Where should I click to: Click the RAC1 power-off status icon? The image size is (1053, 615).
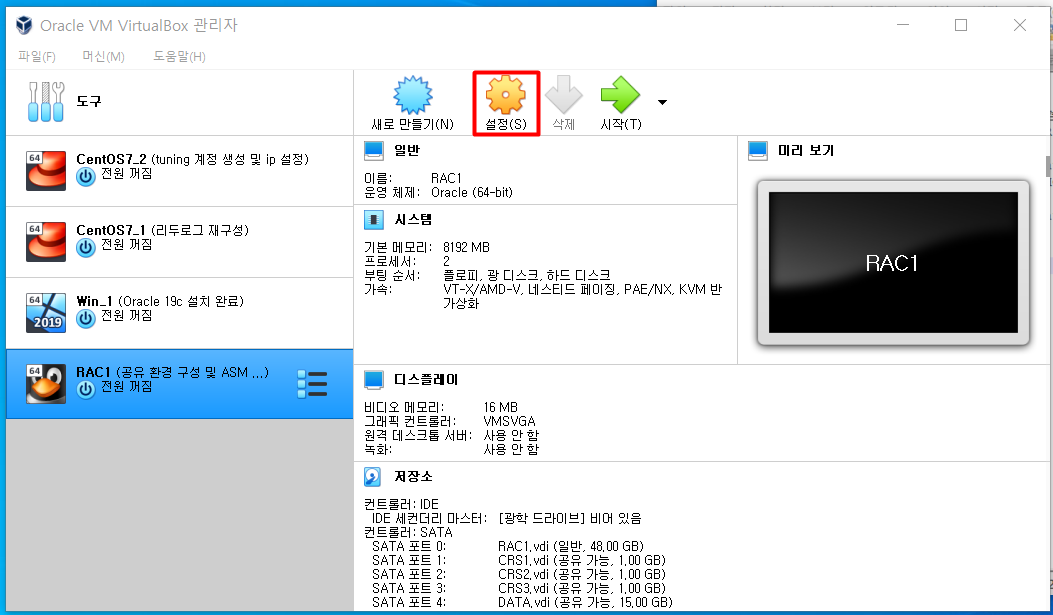point(85,389)
